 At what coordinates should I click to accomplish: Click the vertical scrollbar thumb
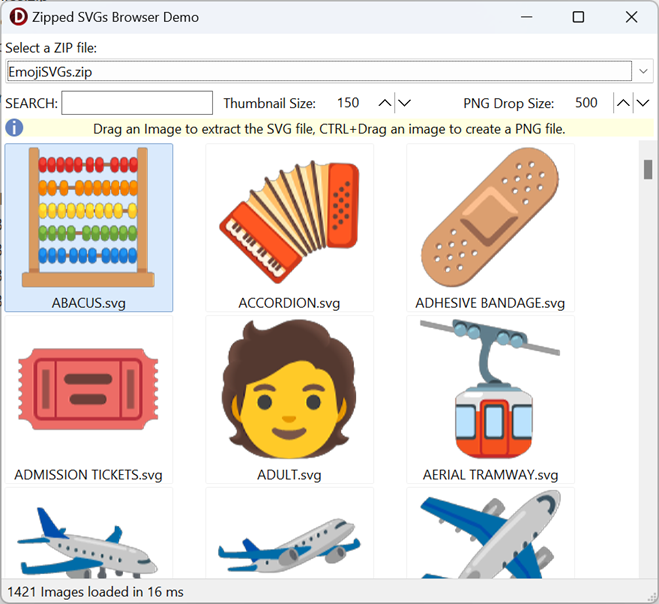pyautogui.click(x=648, y=169)
